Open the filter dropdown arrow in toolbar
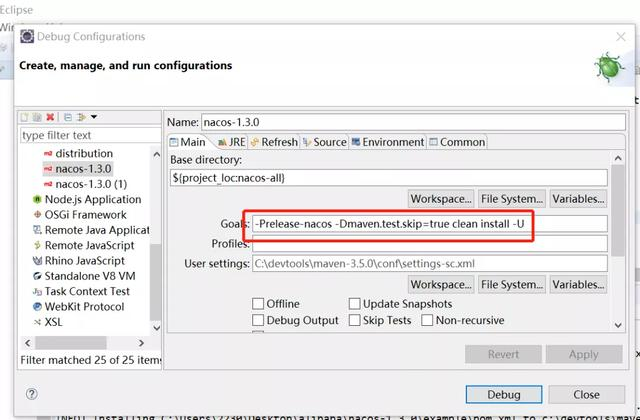The image size is (640, 420). pos(93,117)
